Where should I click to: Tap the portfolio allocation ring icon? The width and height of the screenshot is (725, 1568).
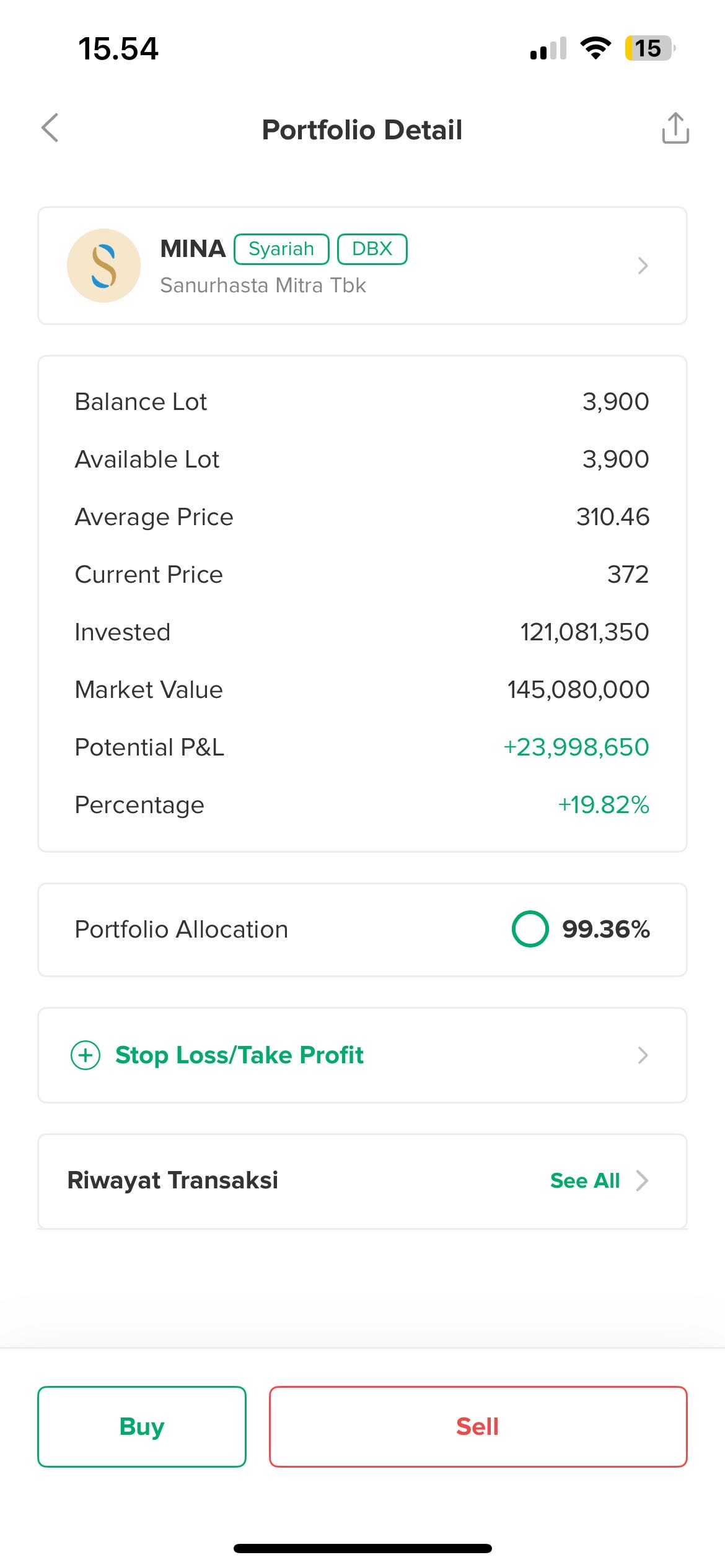click(530, 929)
